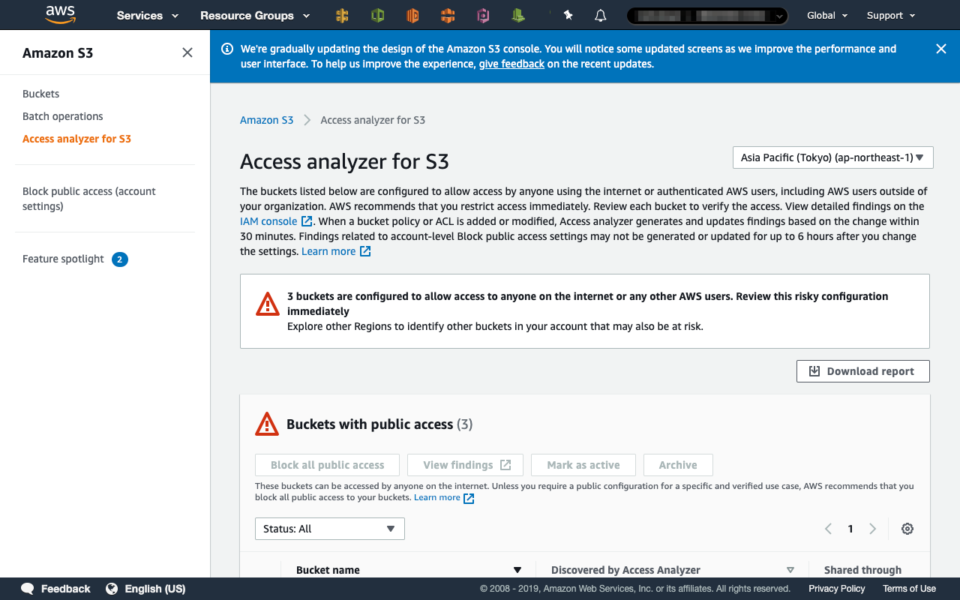The height and width of the screenshot is (600, 960).
Task: Click the Feedback icon in the footer
Action: click(x=28, y=588)
